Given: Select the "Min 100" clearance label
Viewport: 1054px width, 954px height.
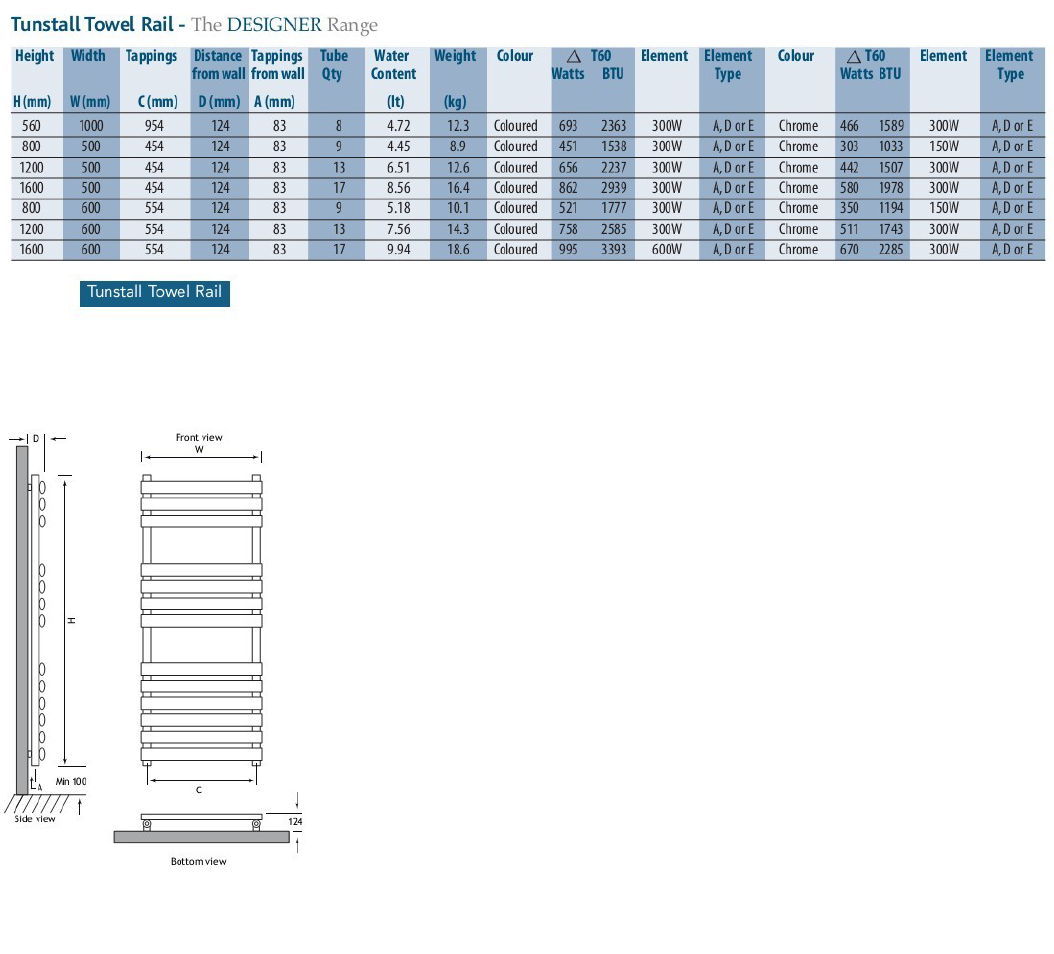Looking at the screenshot, I should (x=71, y=781).
